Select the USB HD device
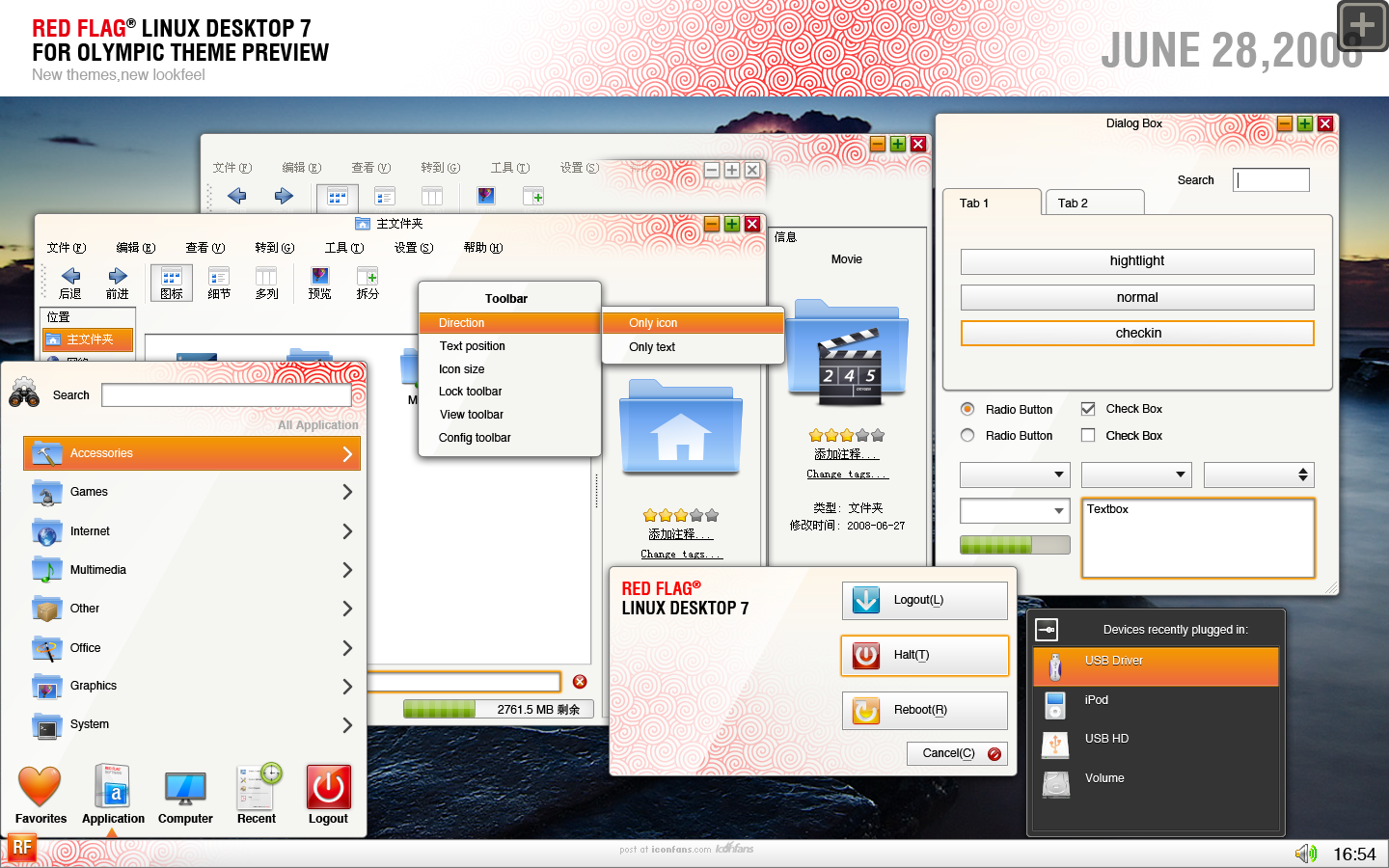1389x868 pixels. pyautogui.click(x=1156, y=744)
